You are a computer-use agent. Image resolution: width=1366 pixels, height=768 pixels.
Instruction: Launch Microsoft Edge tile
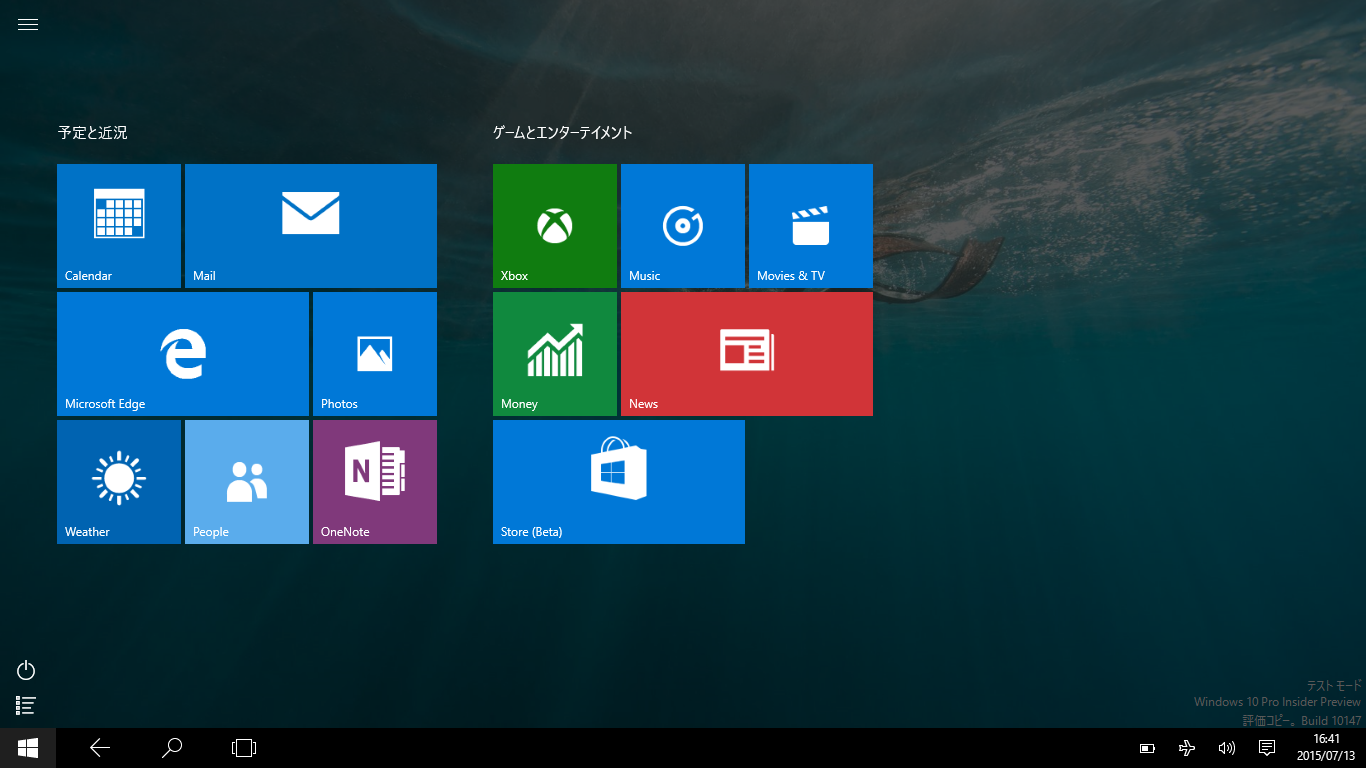pyautogui.click(x=183, y=354)
